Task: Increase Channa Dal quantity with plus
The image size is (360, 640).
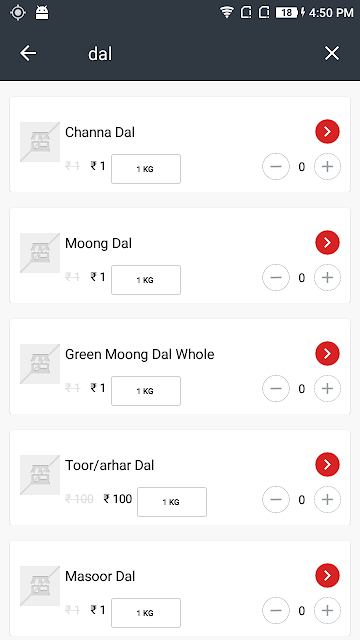Action: coord(327,167)
